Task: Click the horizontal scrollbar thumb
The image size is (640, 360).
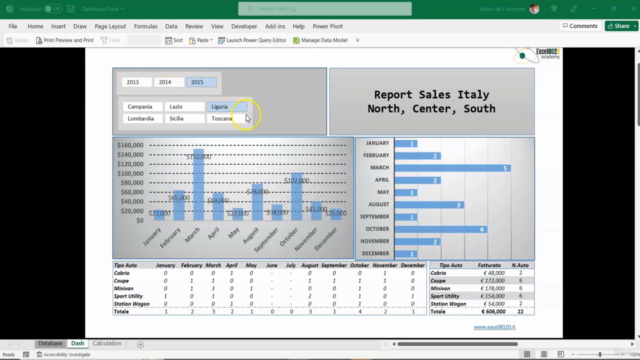Action: tap(458, 344)
